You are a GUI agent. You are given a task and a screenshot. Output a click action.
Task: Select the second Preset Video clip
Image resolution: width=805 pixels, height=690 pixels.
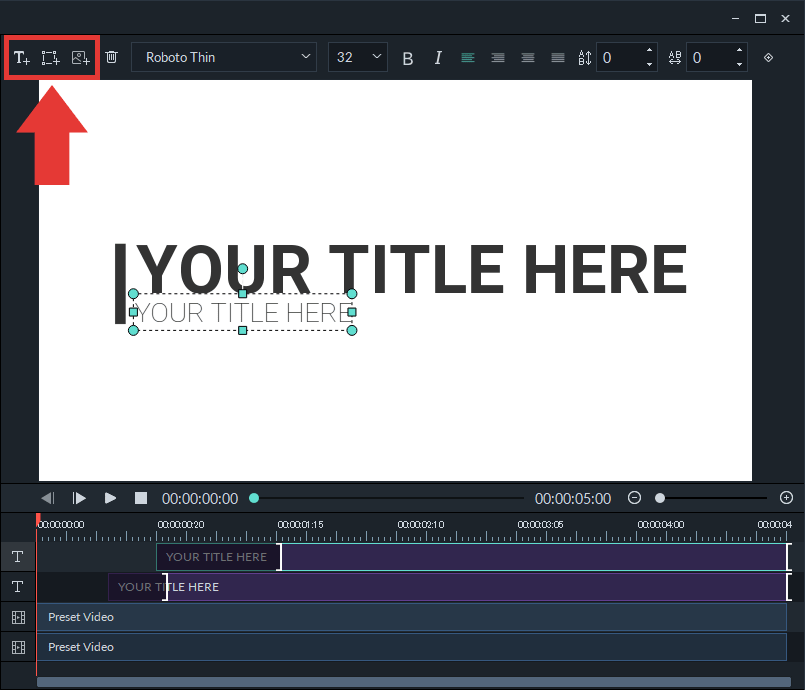click(x=412, y=647)
